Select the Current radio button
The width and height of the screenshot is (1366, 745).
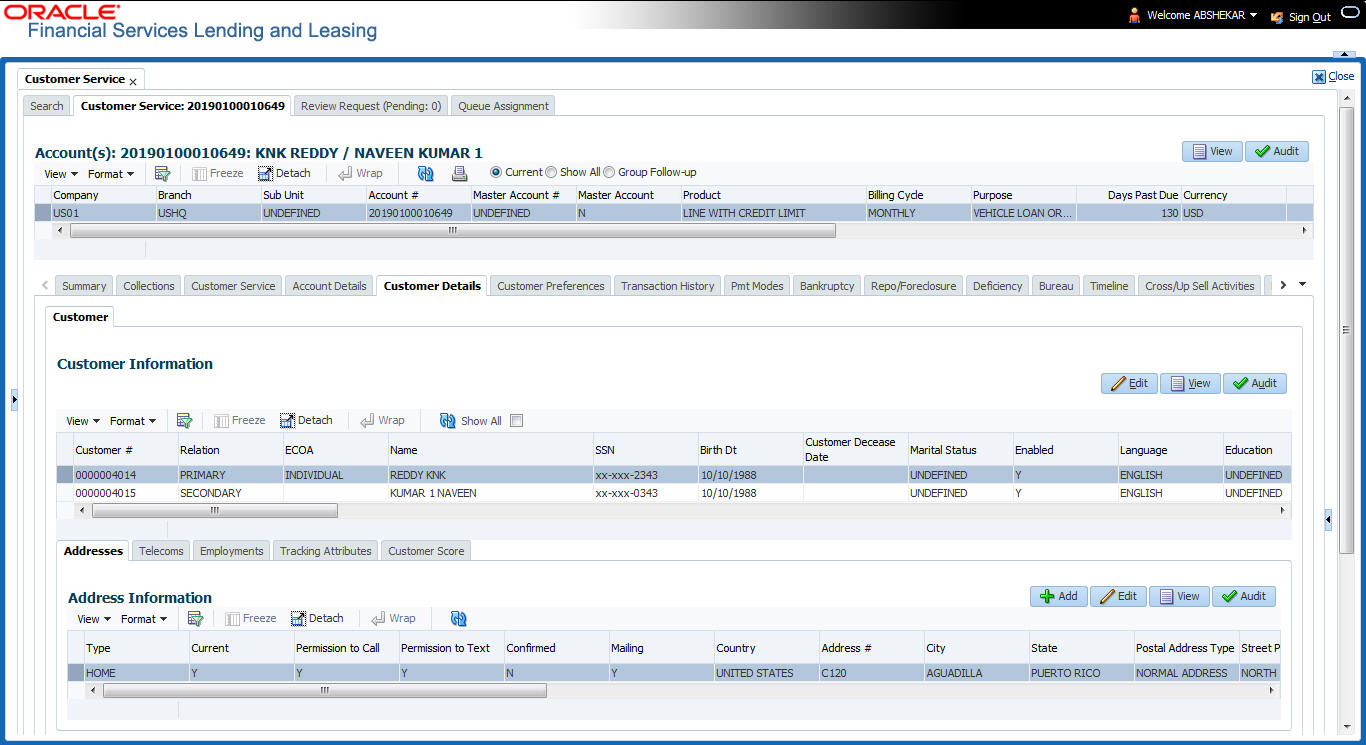(x=497, y=172)
